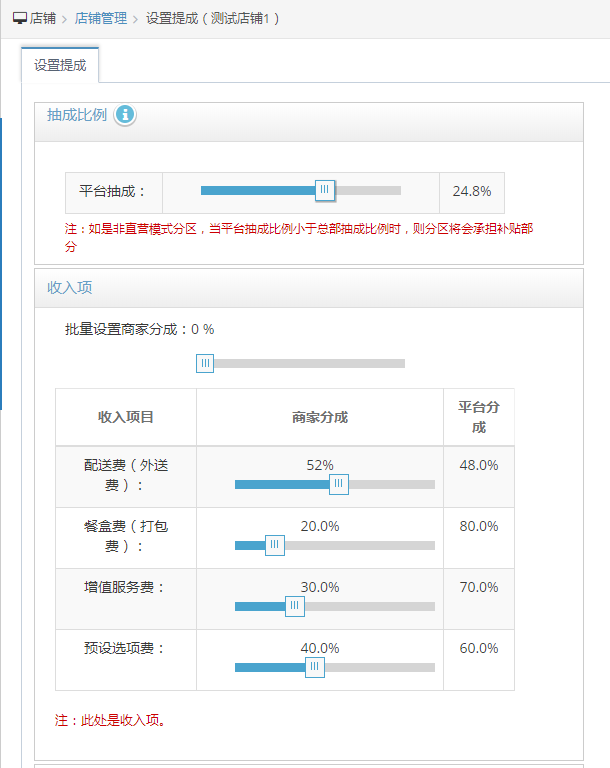Click the info icon beside 抽成比例
Image resolution: width=610 pixels, height=768 pixels.
coord(125,115)
